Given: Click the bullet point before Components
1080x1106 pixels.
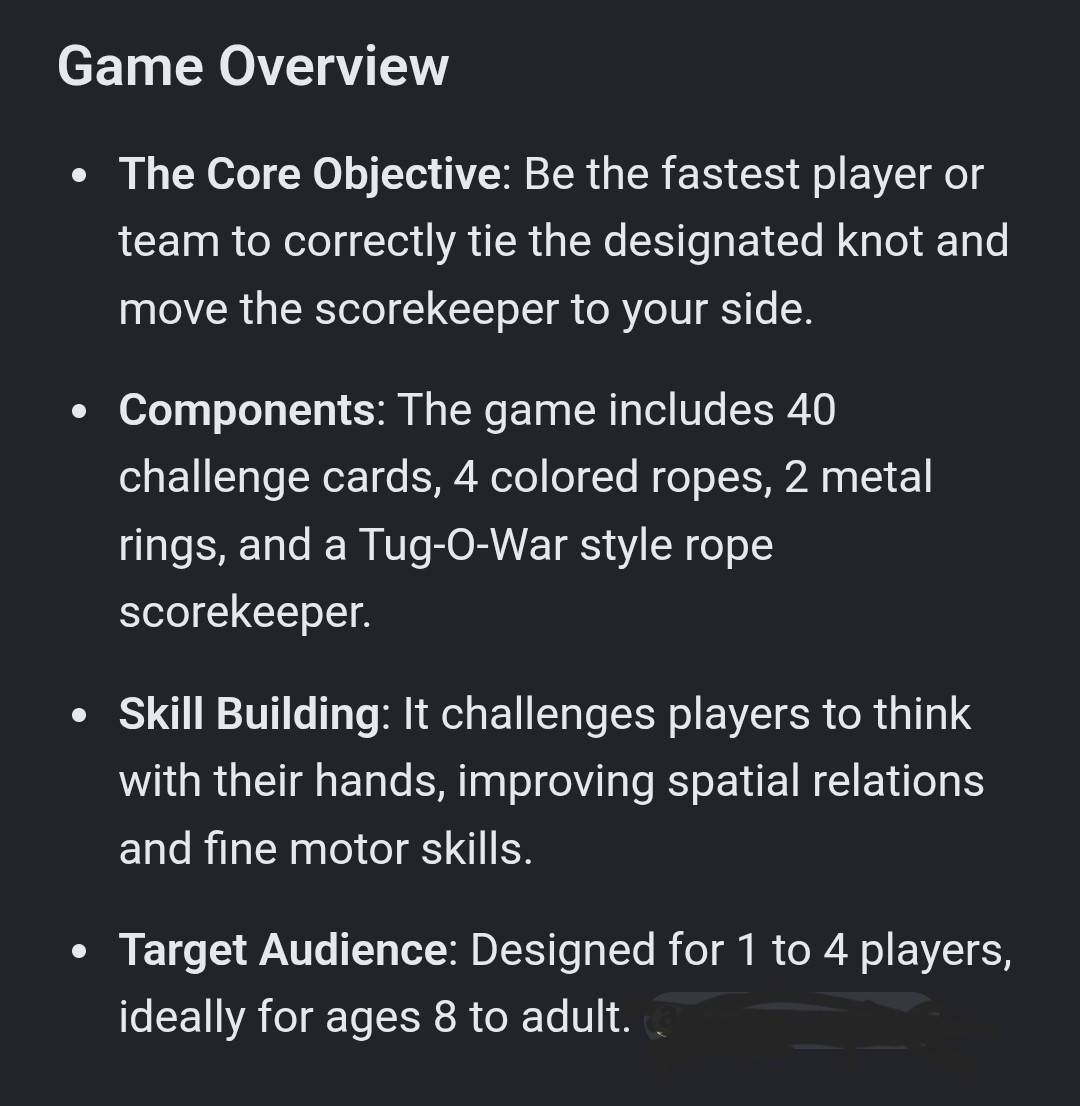Looking at the screenshot, I should click(x=79, y=411).
